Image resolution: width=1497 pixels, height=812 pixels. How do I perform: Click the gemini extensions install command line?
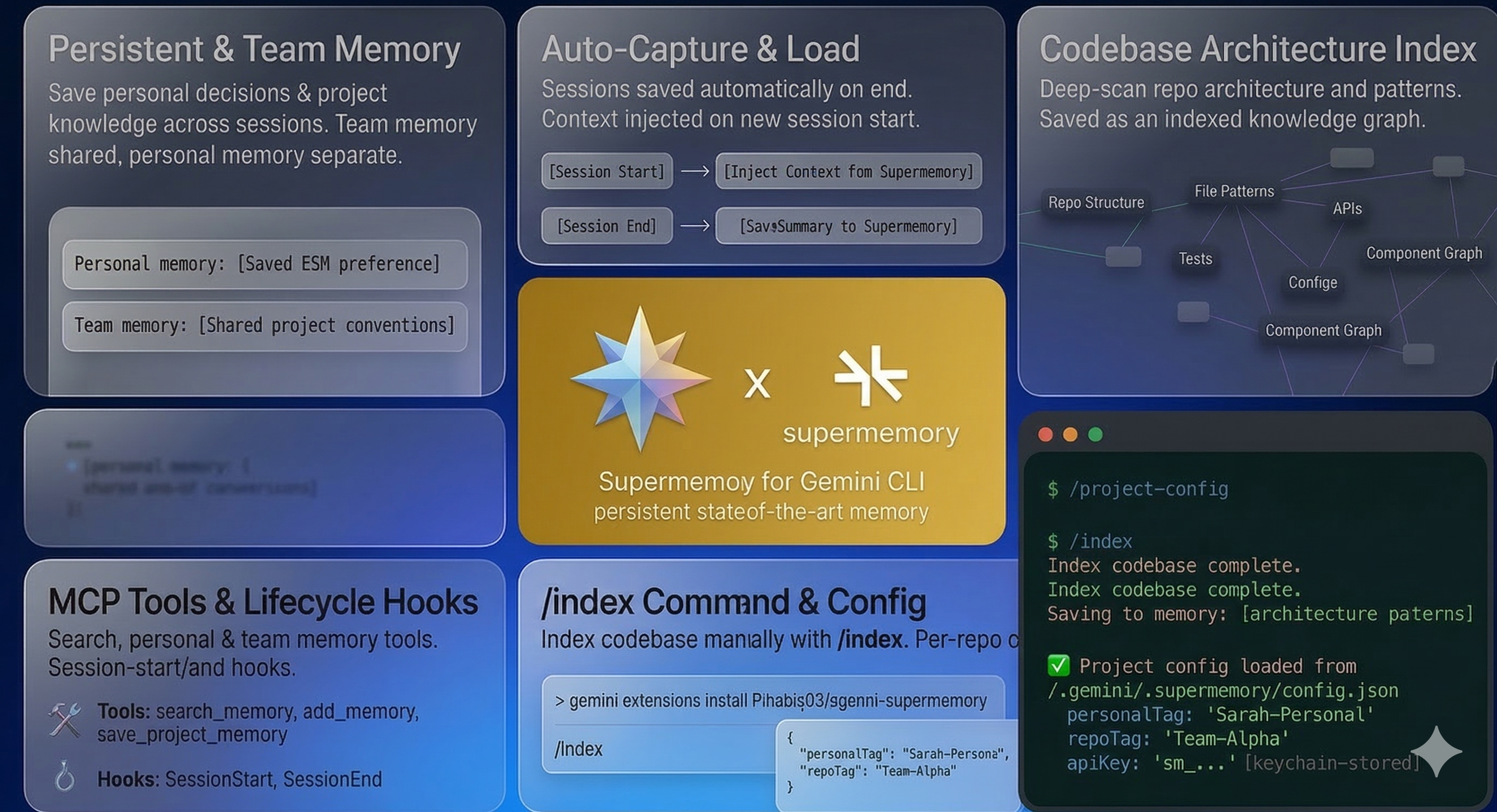click(771, 701)
